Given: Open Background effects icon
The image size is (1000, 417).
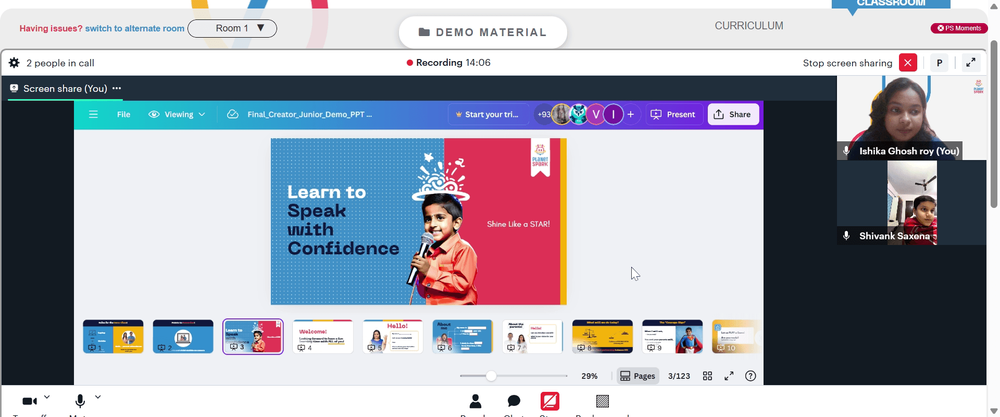Looking at the screenshot, I should (602, 401).
